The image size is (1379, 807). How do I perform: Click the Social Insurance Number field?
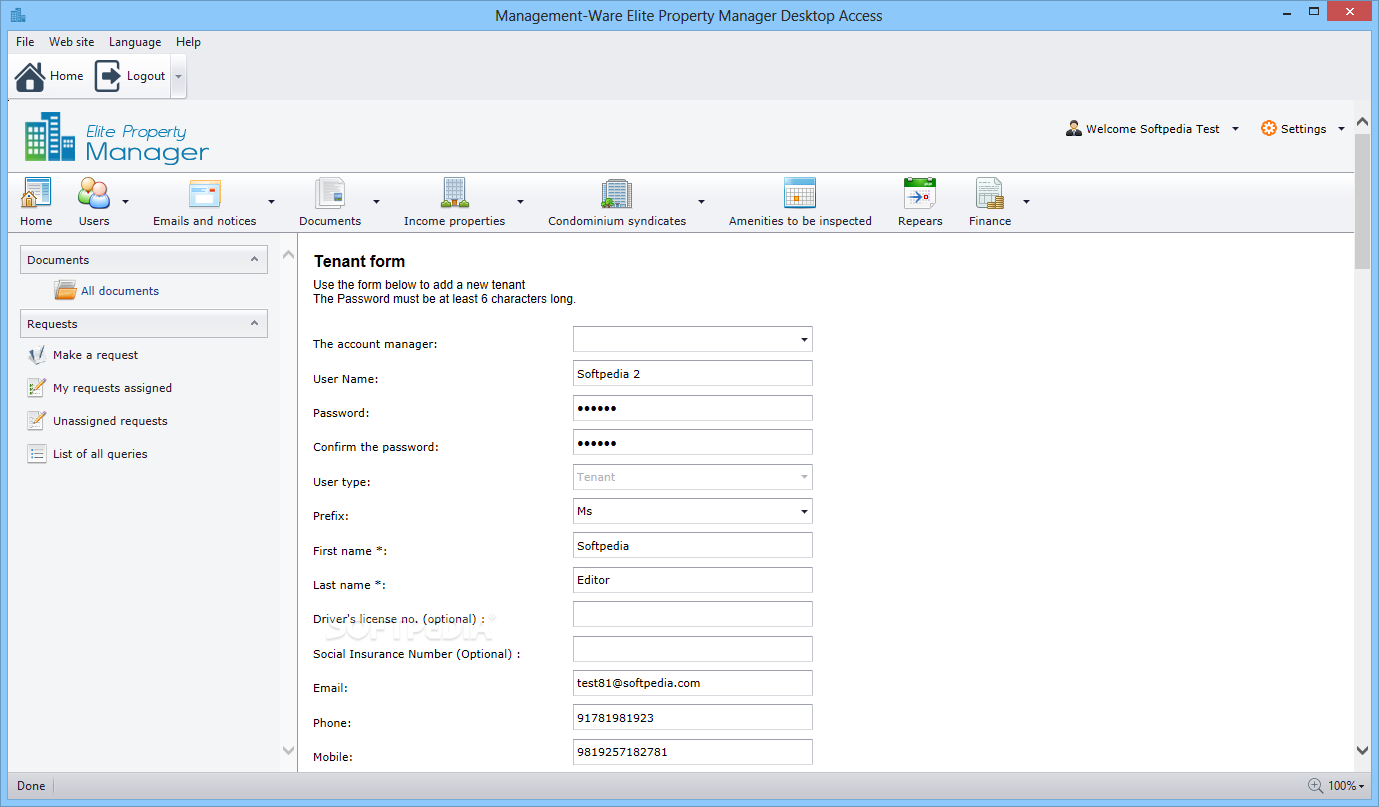point(693,649)
